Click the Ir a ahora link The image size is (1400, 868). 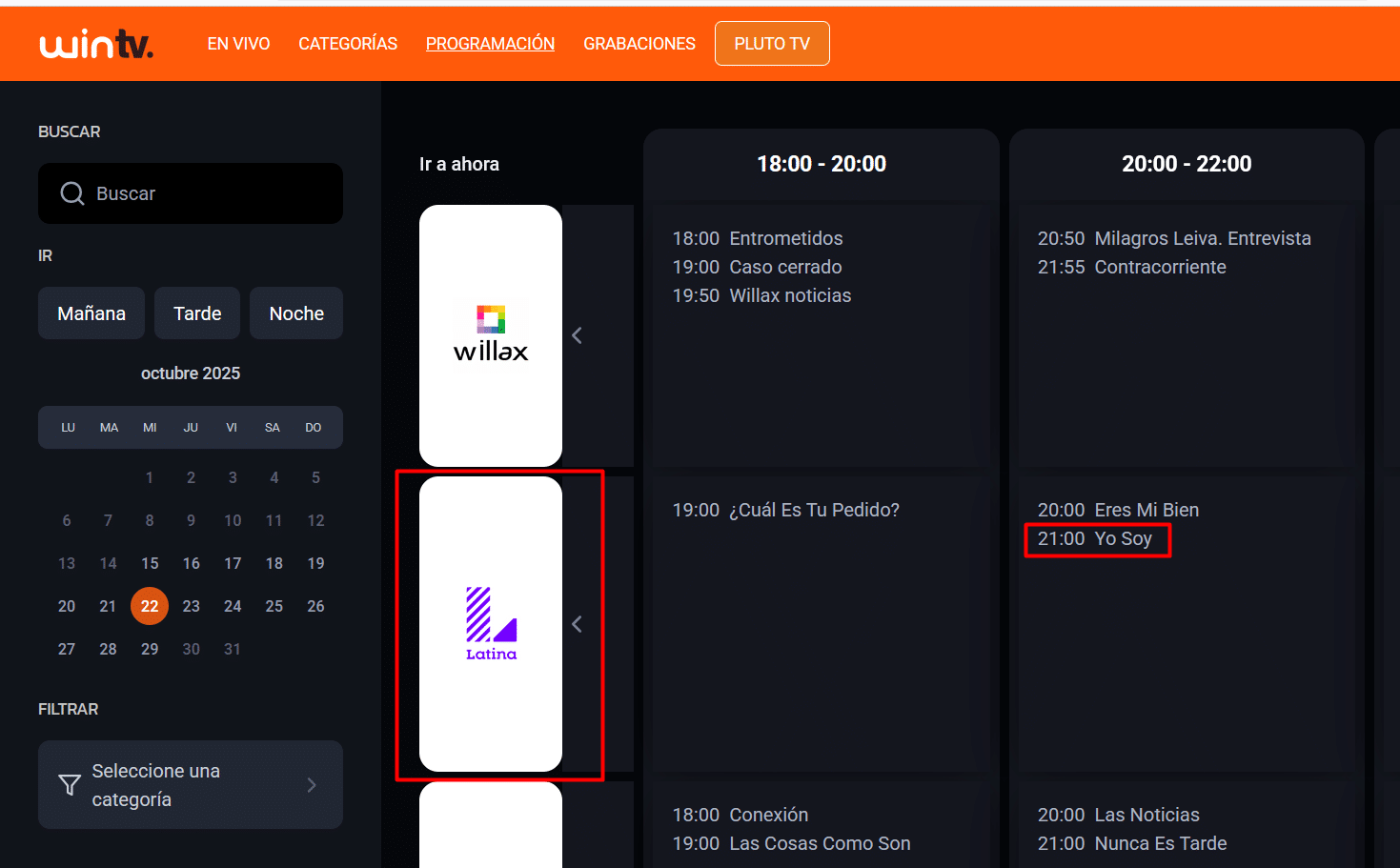click(459, 164)
